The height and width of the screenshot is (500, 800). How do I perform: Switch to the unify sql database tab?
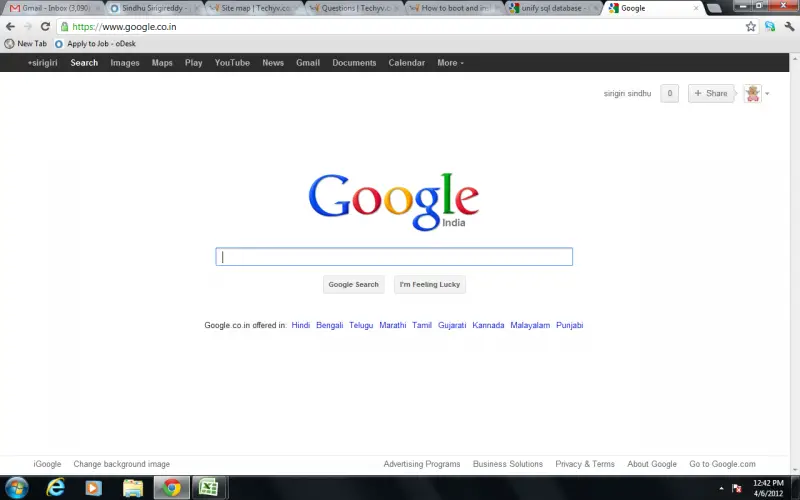click(551, 8)
